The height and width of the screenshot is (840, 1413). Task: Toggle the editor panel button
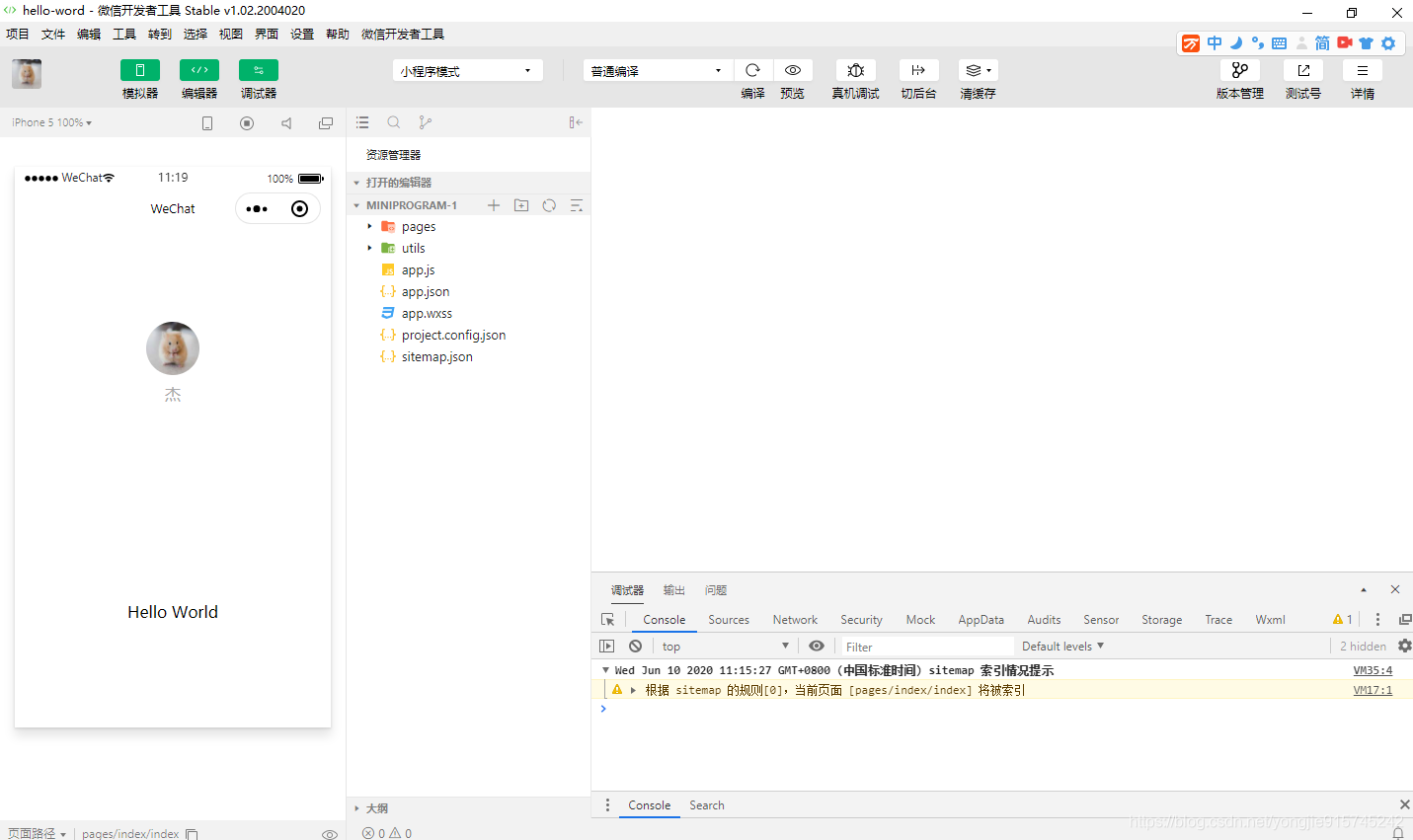click(199, 70)
